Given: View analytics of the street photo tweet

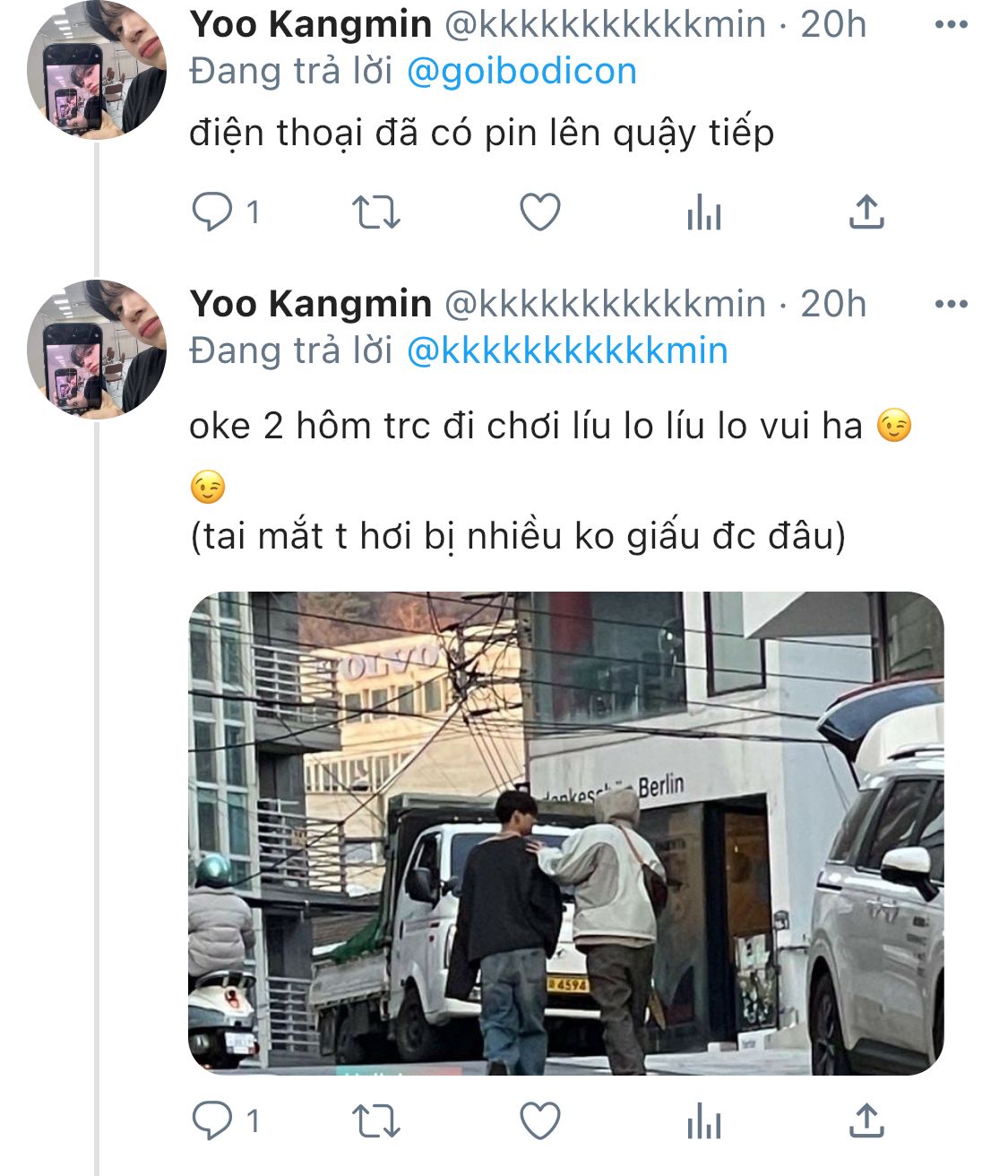Looking at the screenshot, I should click(x=704, y=1120).
